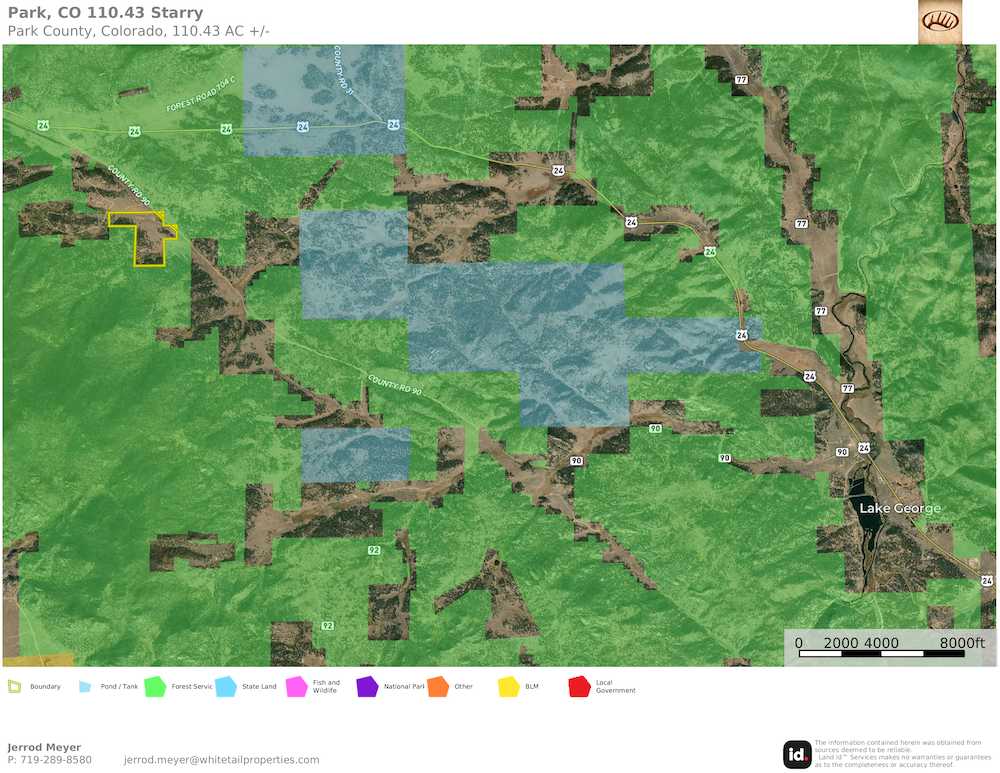The image size is (1000, 773).
Task: Click the Park, CO 110.43 Starry title
Action: tap(105, 13)
